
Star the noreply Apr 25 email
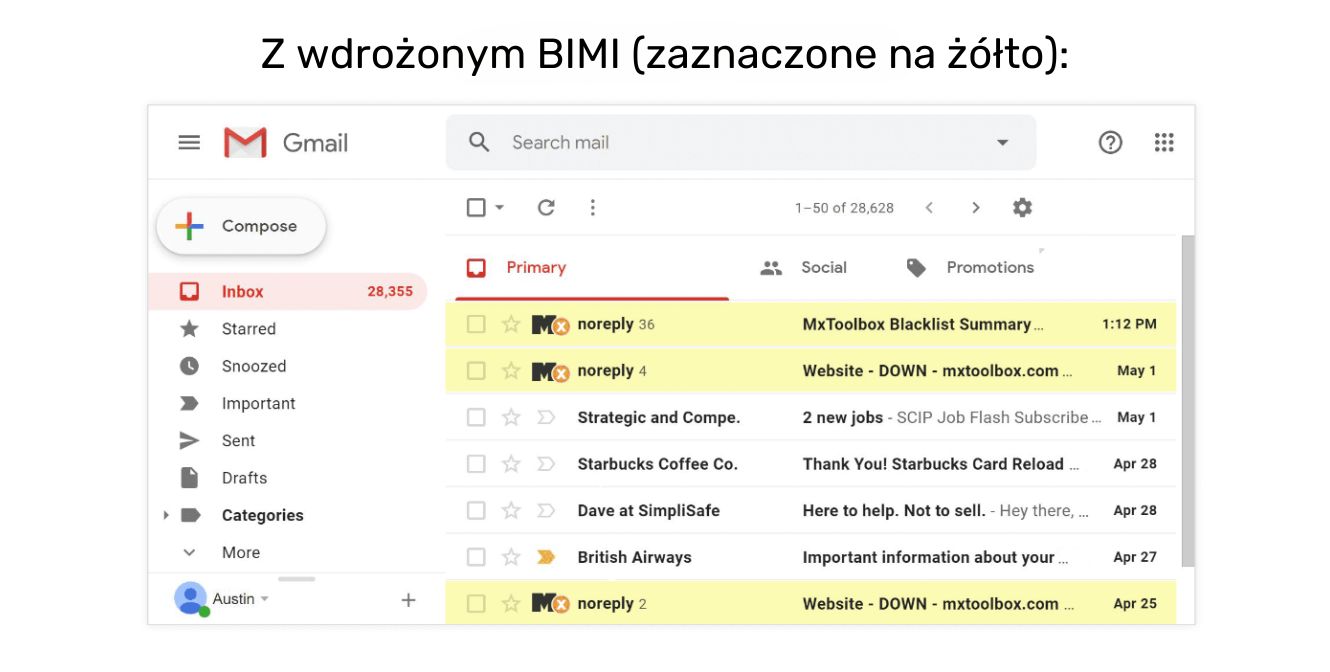pyautogui.click(x=511, y=604)
